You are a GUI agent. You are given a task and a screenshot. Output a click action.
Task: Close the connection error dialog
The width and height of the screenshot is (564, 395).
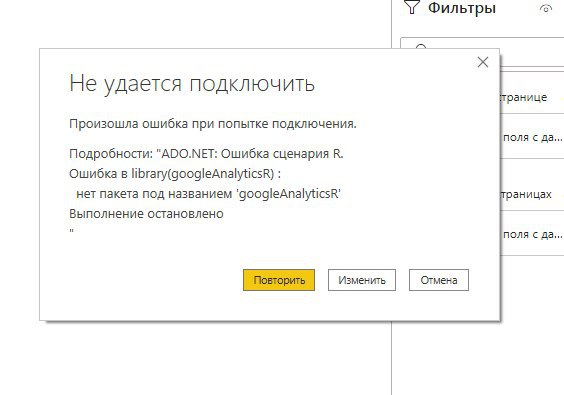pyautogui.click(x=483, y=62)
